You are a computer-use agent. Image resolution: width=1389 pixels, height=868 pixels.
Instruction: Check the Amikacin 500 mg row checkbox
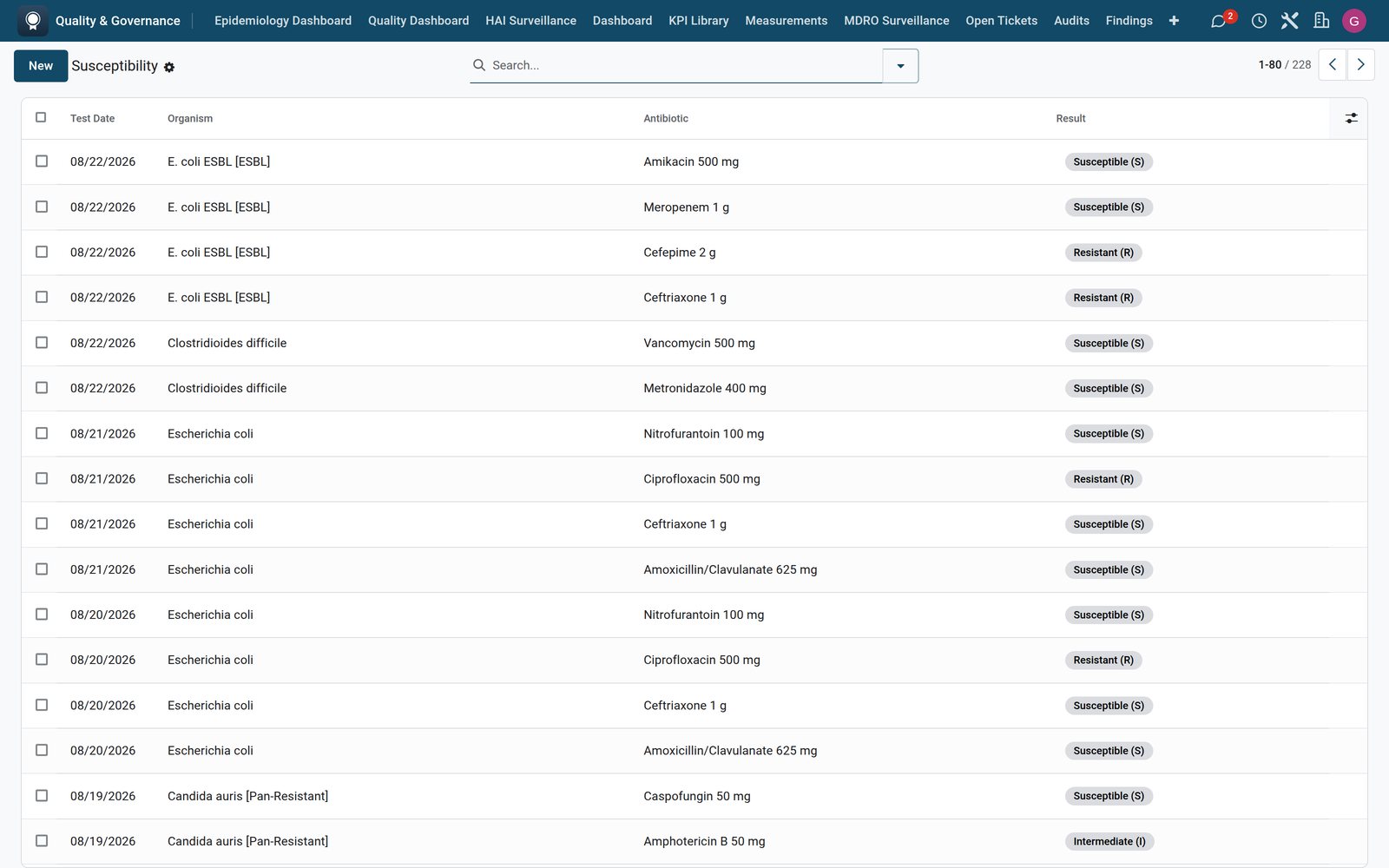tap(42, 161)
